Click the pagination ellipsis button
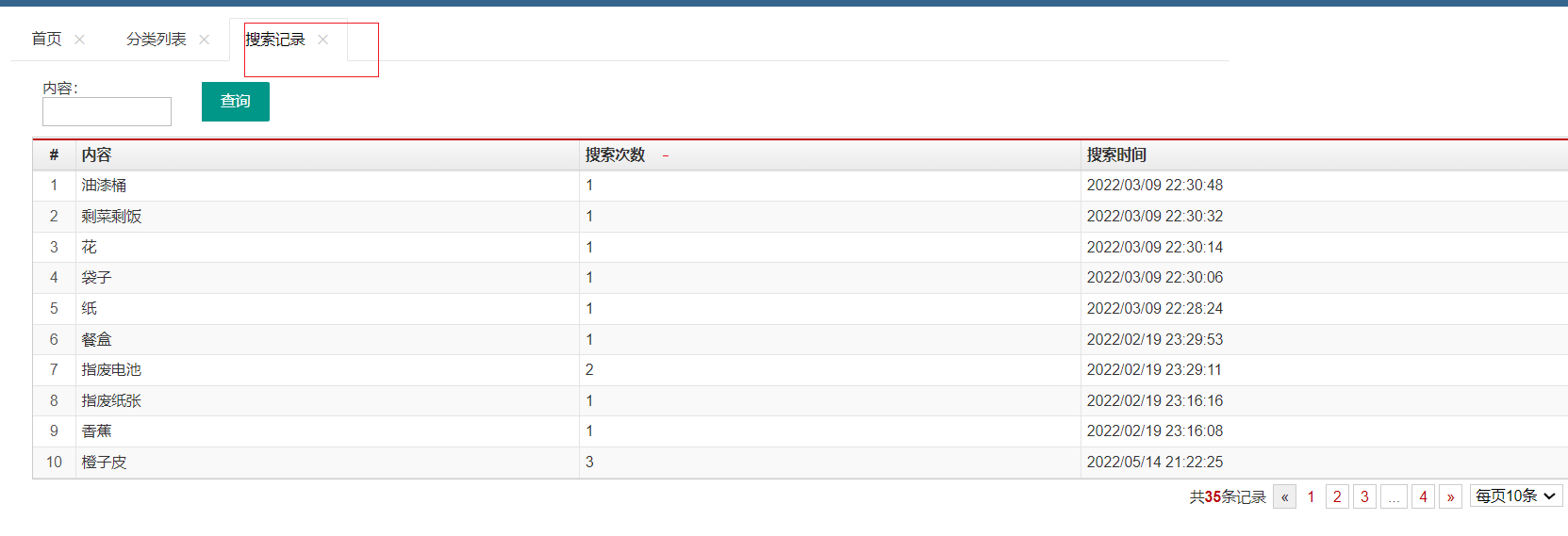 1394,496
